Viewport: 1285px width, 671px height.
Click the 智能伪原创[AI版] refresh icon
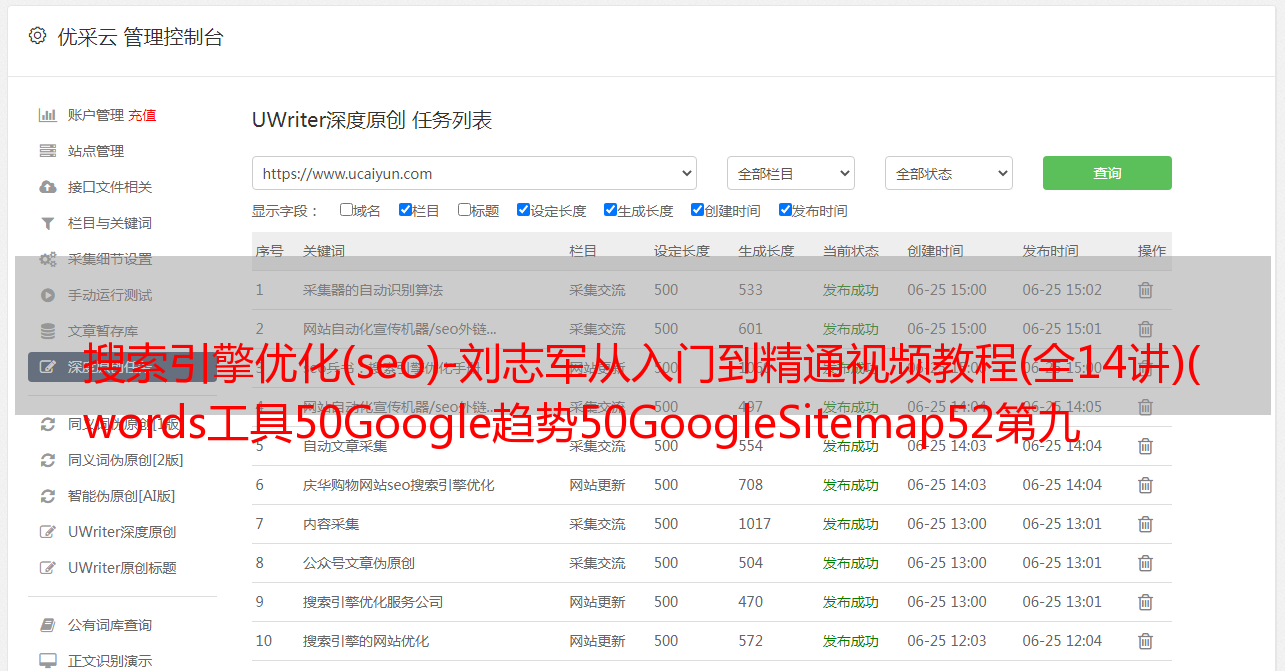[x=47, y=496]
